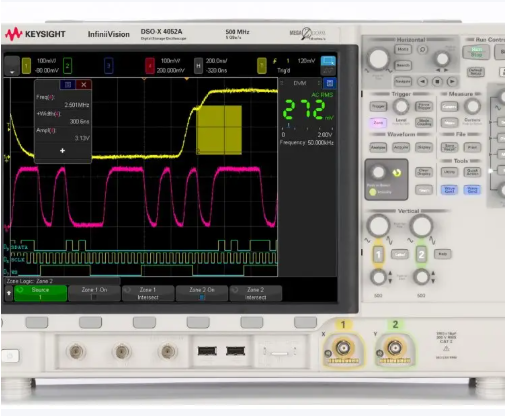Turn the trigger Level knob
The width and height of the screenshot is (507, 416).
pos(401,106)
